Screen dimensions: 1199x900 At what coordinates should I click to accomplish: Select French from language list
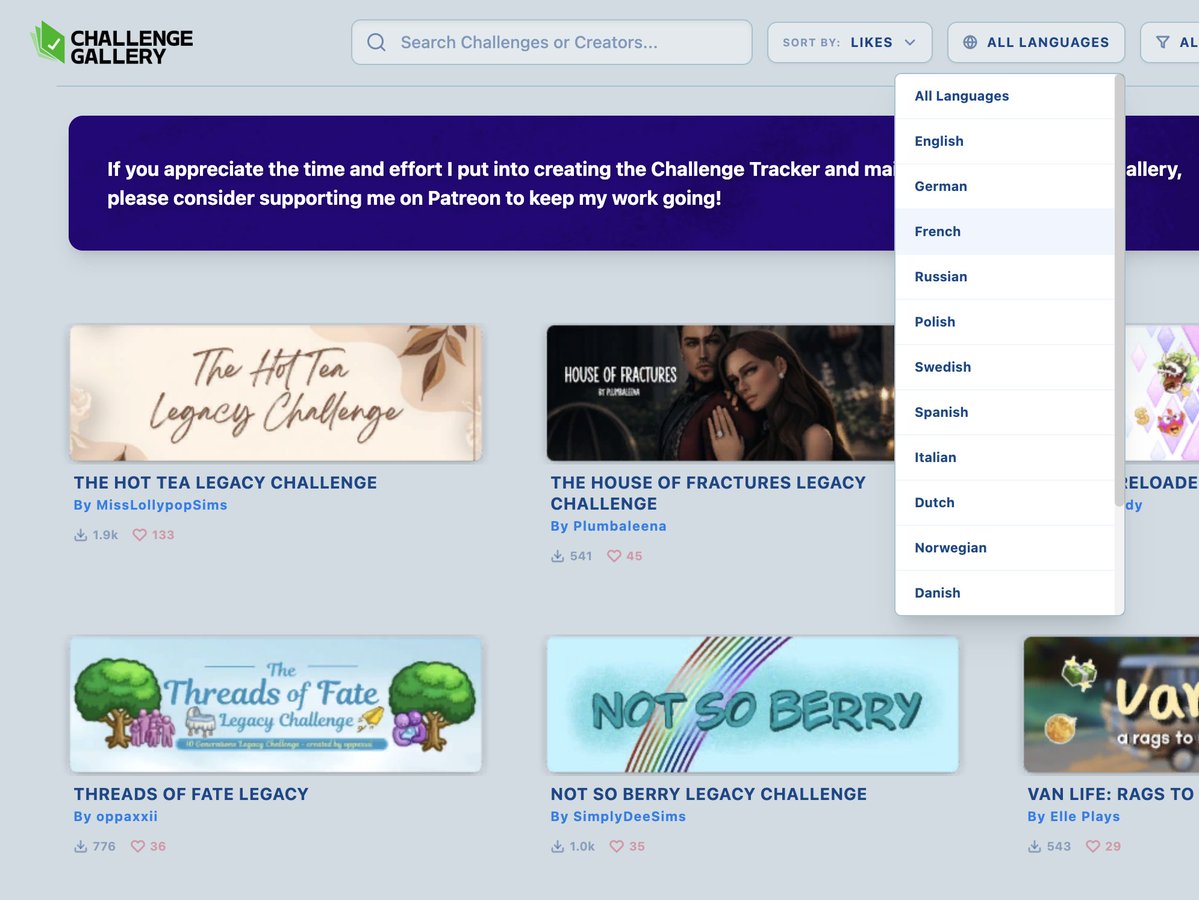click(1005, 231)
